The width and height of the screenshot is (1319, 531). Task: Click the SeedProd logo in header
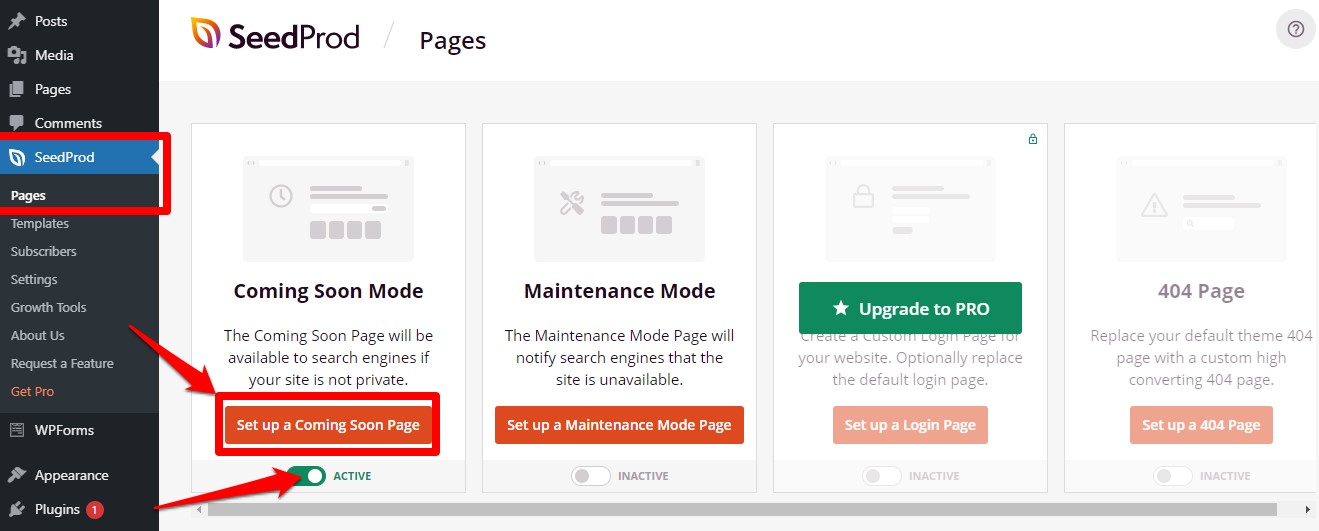pos(275,35)
